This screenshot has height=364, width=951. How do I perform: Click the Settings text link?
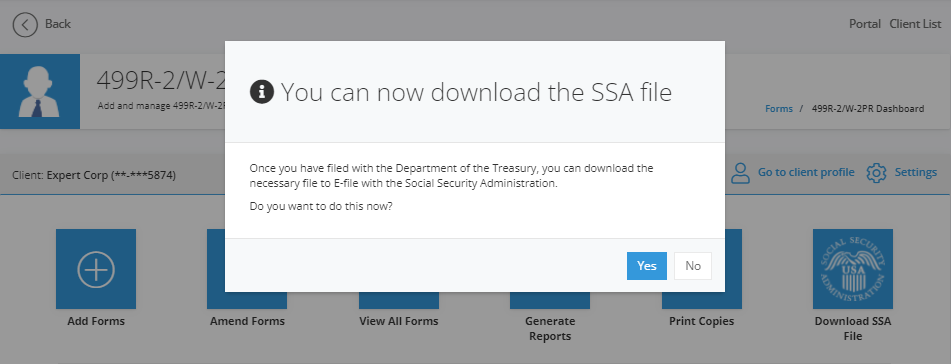click(x=916, y=172)
